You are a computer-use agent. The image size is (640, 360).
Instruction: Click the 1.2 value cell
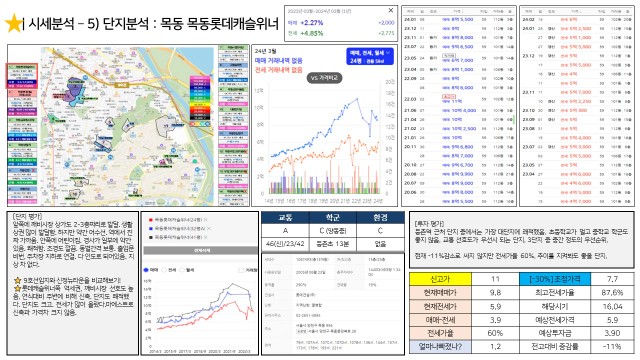(495, 347)
